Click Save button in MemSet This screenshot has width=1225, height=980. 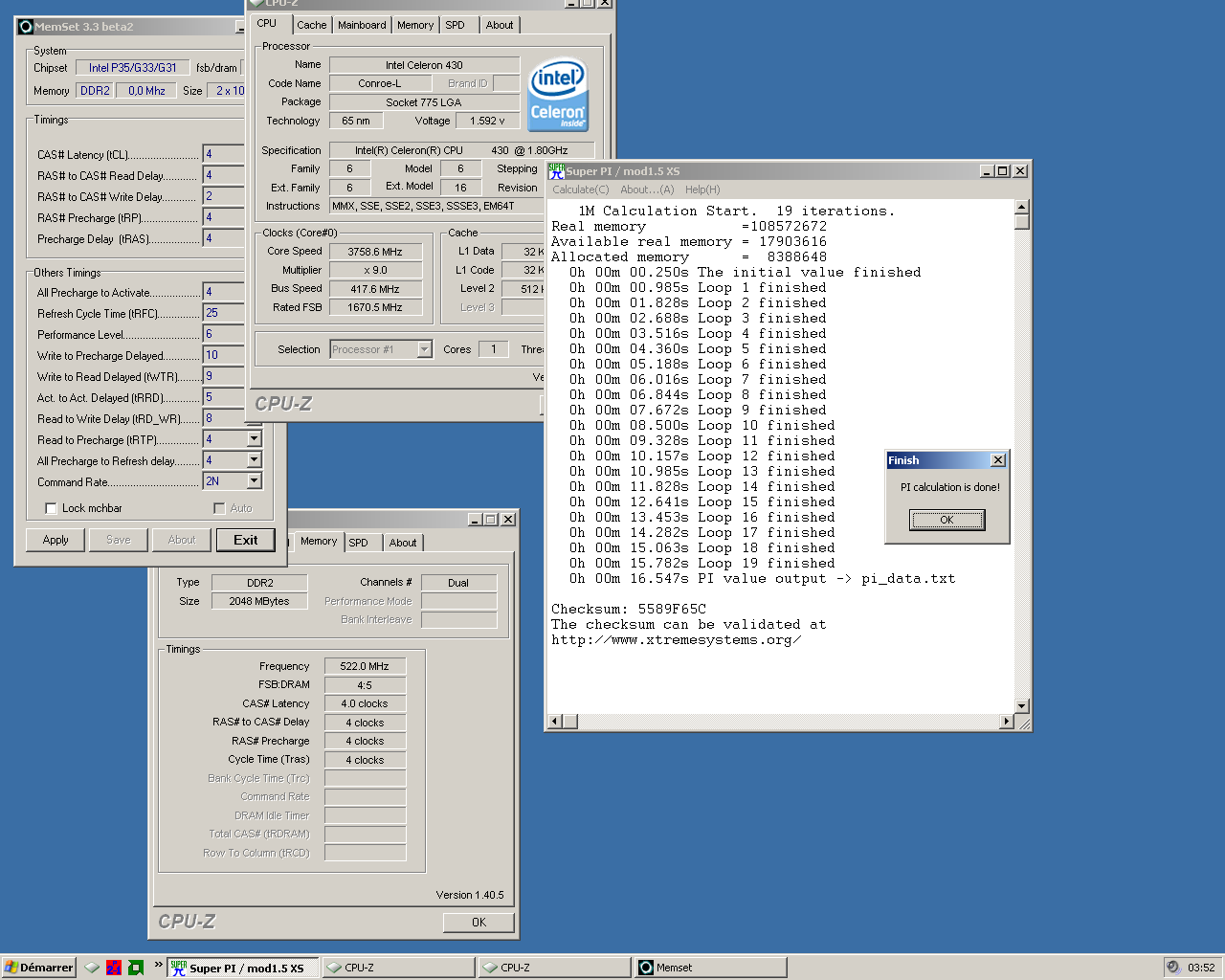point(119,540)
